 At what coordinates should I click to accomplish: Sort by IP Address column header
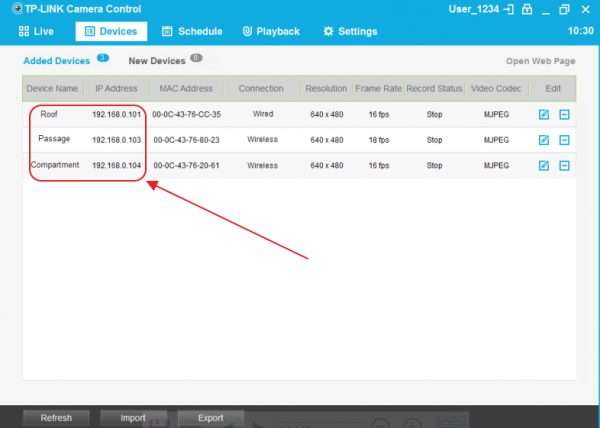116,89
